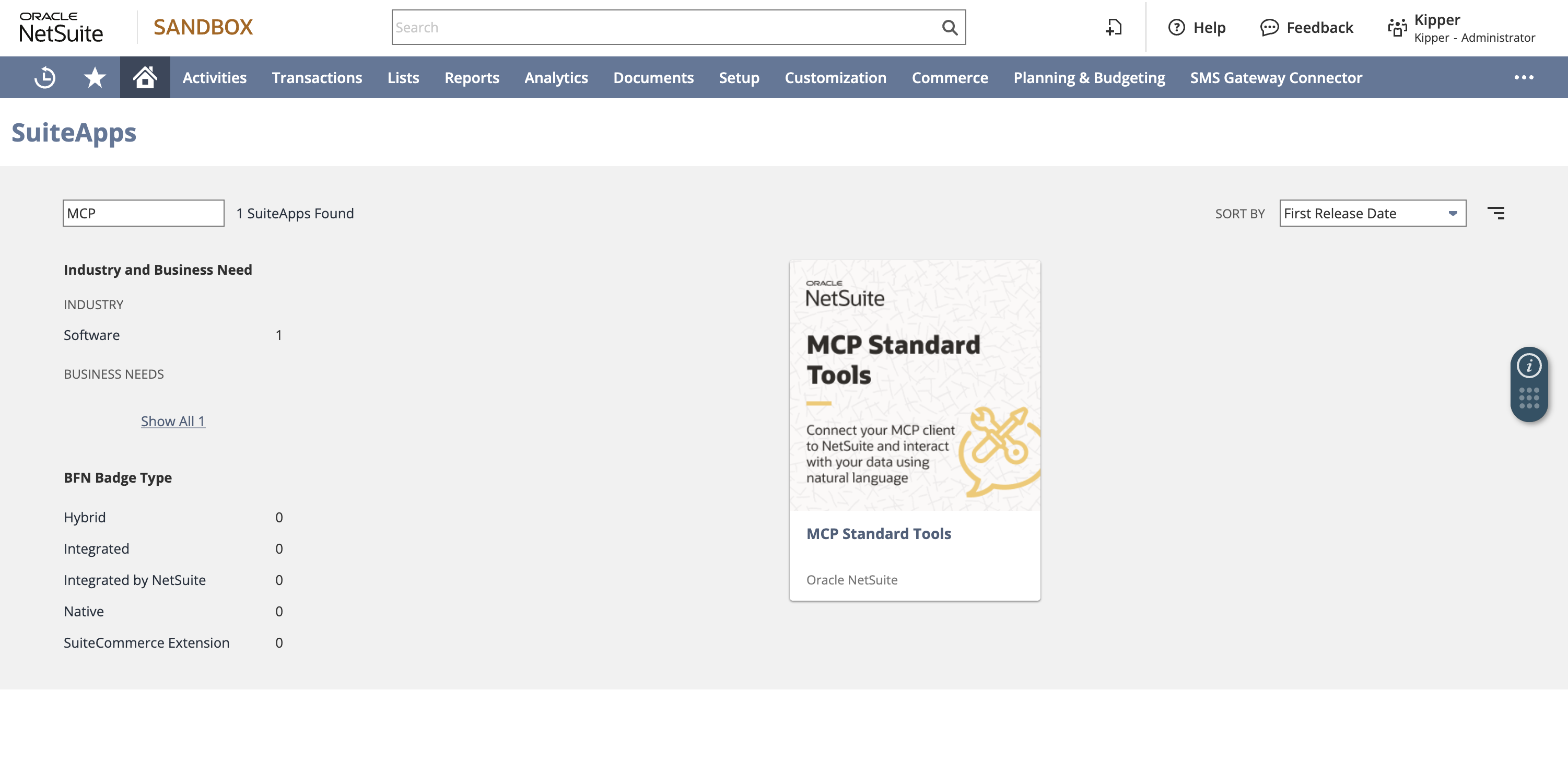The height and width of the screenshot is (772, 1568).
Task: Open the Recent Records history icon
Action: (45, 77)
